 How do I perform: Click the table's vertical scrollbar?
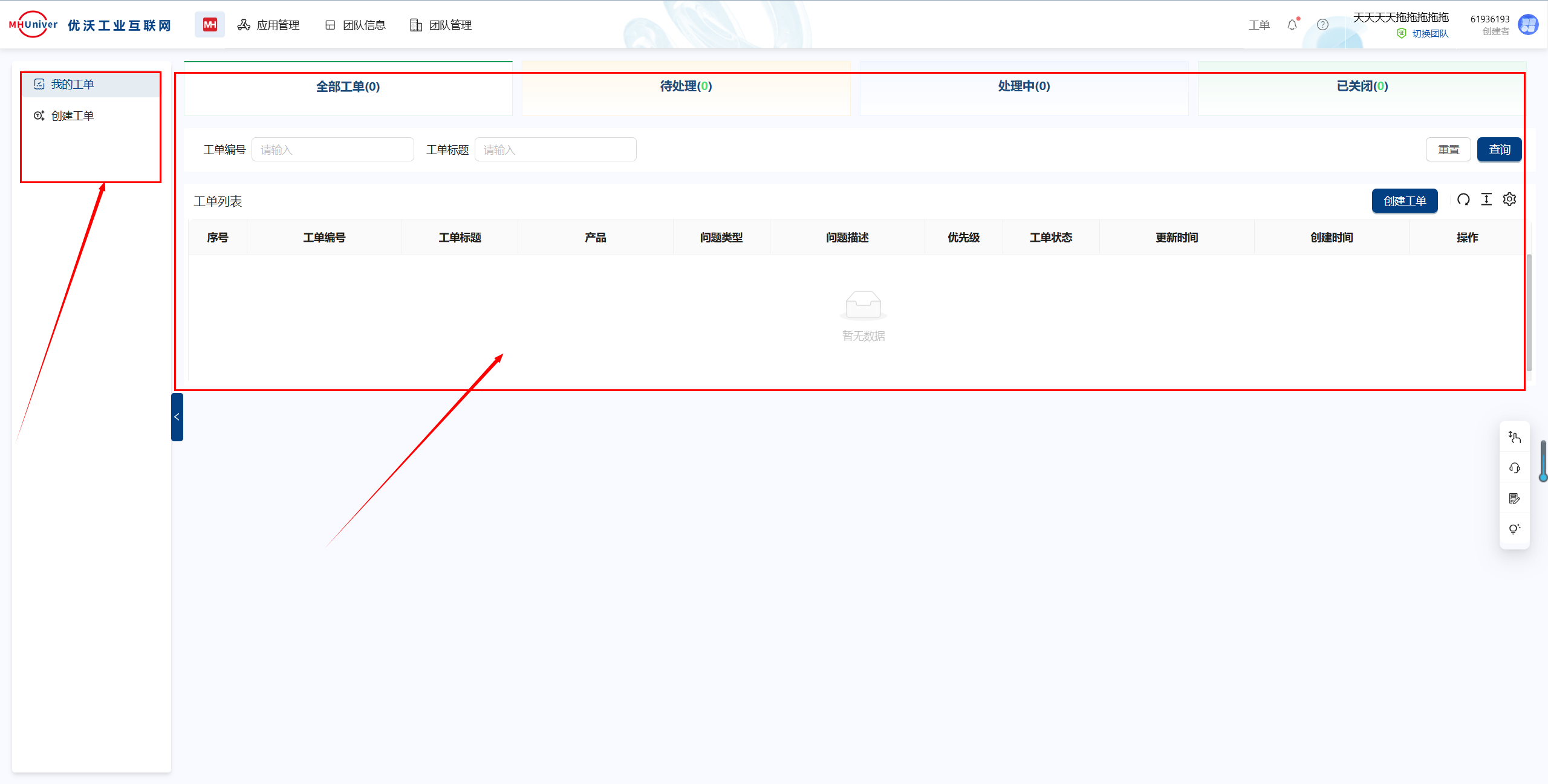point(1529,311)
